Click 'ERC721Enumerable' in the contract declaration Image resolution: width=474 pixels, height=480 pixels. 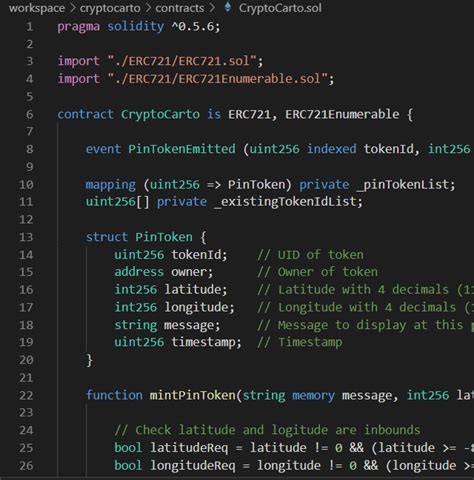(342, 114)
